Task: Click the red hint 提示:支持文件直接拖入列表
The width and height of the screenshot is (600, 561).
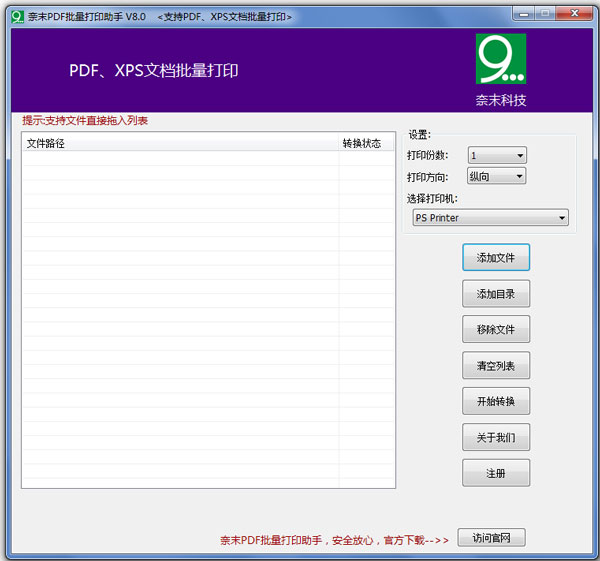Action: pyautogui.click(x=85, y=121)
